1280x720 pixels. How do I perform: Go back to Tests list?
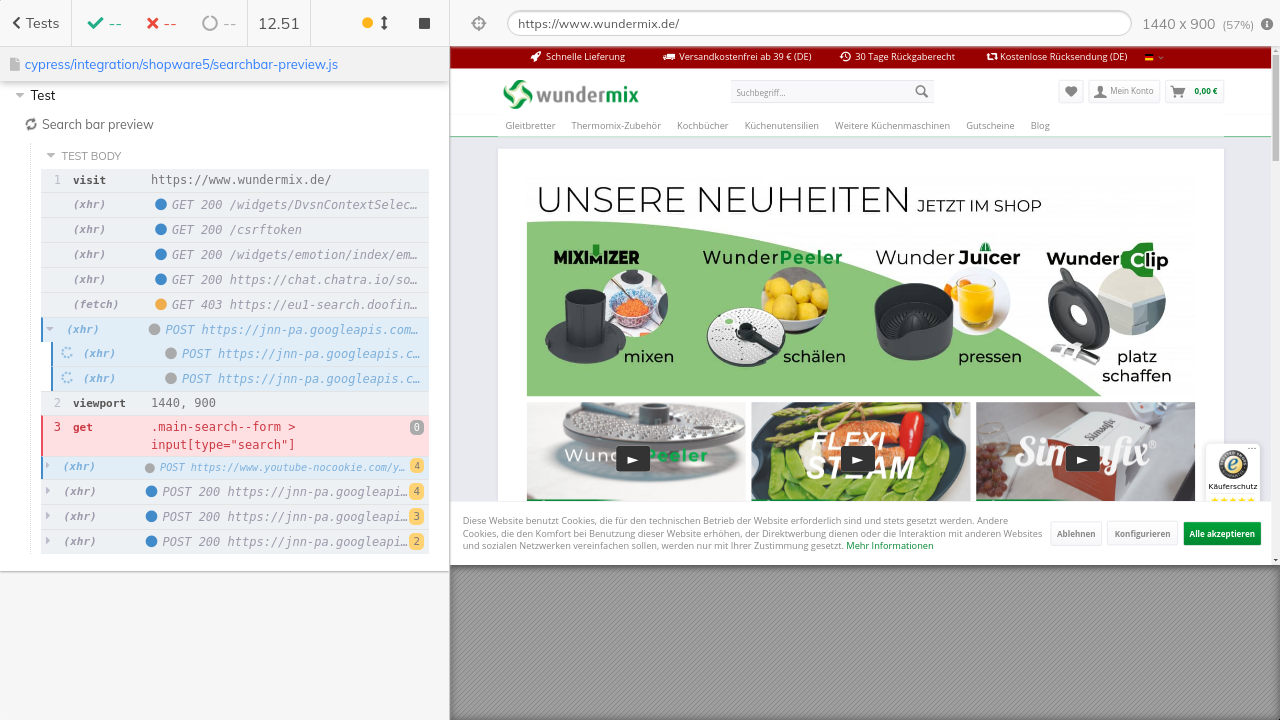pyautogui.click(x=35, y=23)
